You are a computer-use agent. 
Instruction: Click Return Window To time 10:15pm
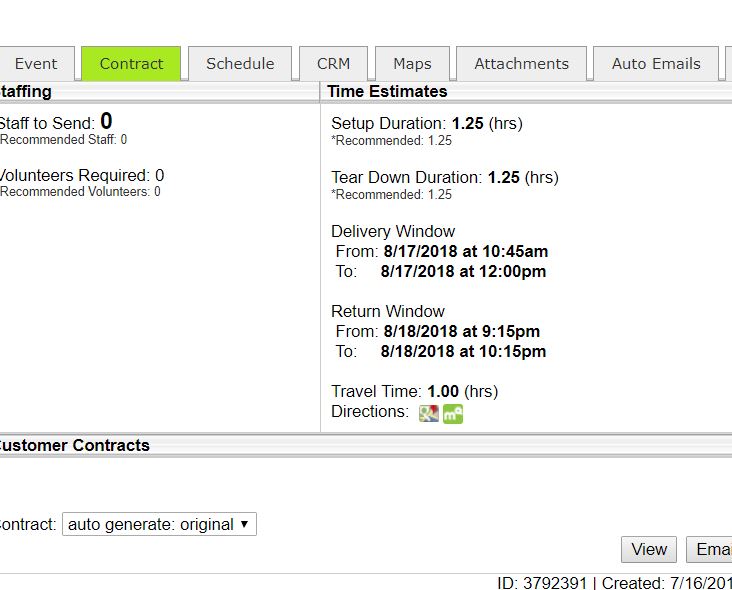(463, 352)
